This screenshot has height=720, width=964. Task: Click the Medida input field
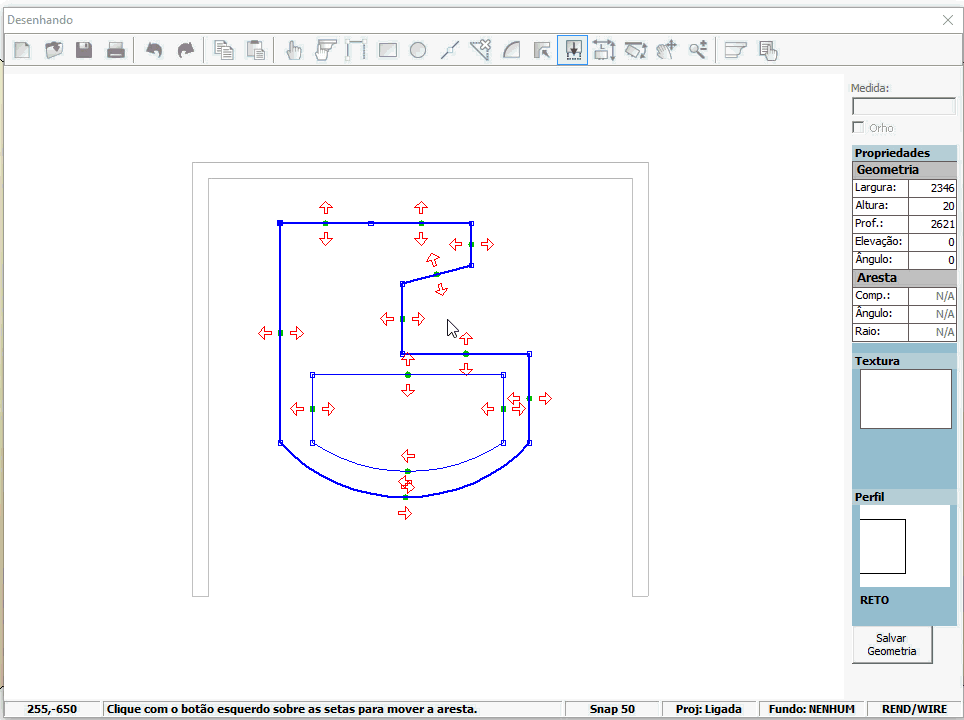pyautogui.click(x=904, y=106)
